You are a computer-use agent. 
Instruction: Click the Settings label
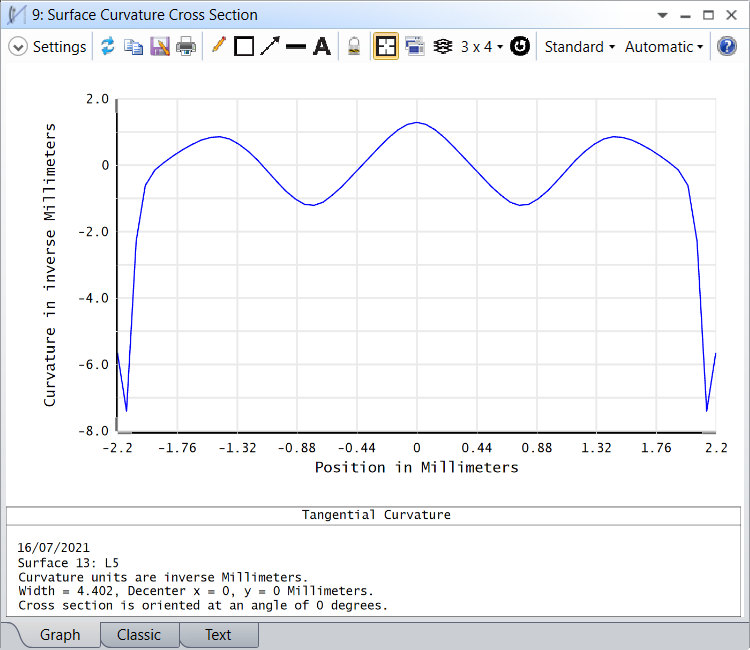(x=59, y=46)
